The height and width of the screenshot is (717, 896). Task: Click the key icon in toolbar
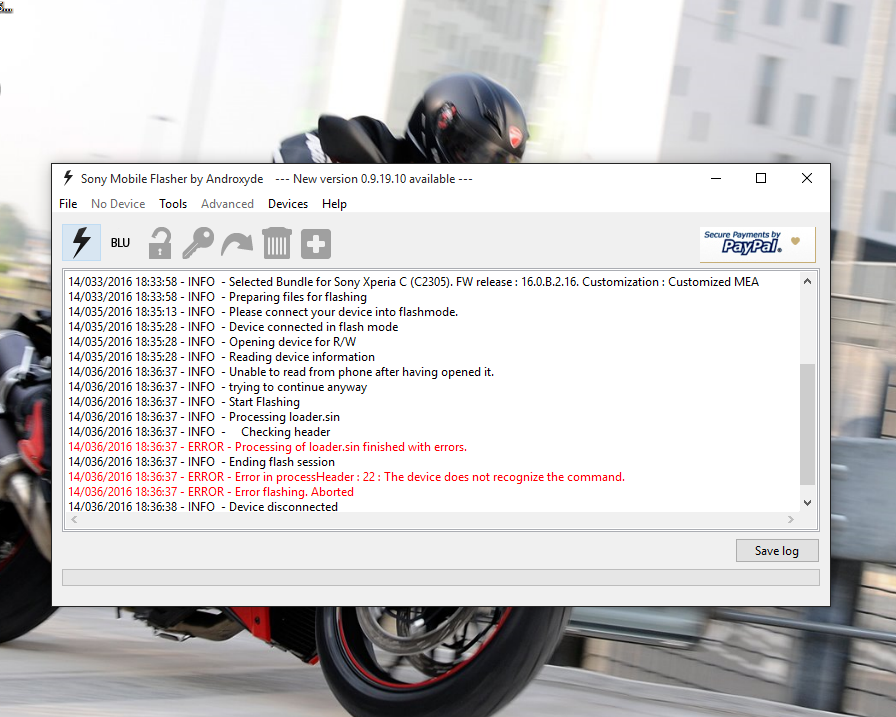(198, 243)
